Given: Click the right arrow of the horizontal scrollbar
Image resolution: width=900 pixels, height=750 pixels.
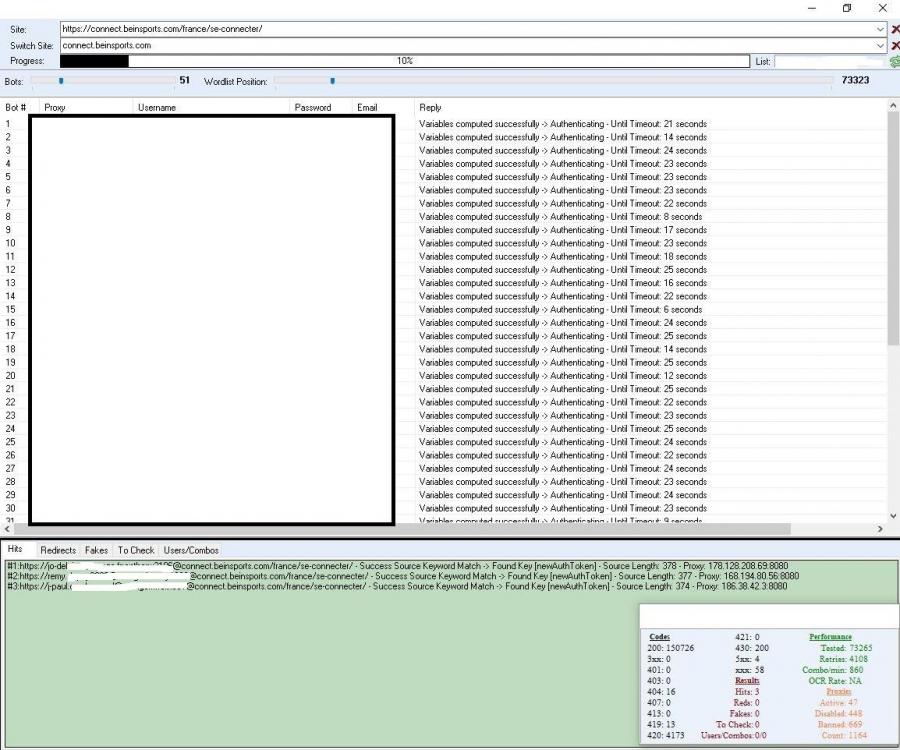Looking at the screenshot, I should [880, 528].
